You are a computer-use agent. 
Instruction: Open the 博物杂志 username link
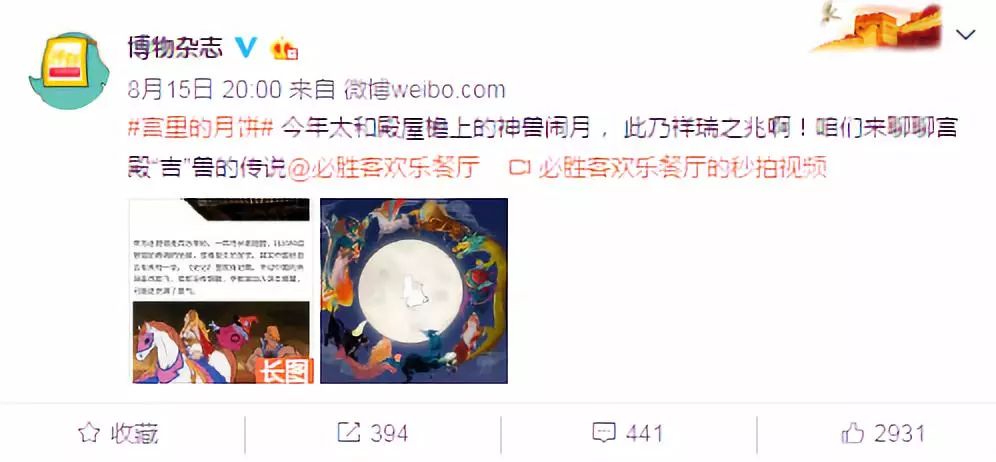point(175,47)
